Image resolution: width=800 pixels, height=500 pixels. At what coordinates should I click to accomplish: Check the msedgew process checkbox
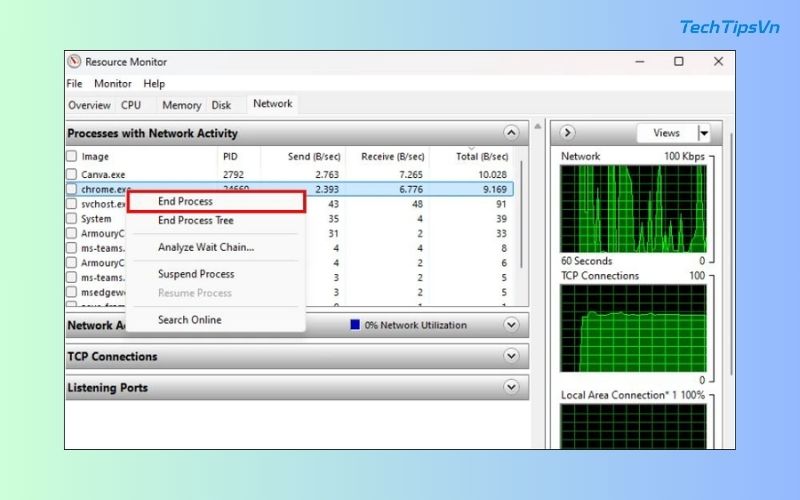tap(72, 292)
